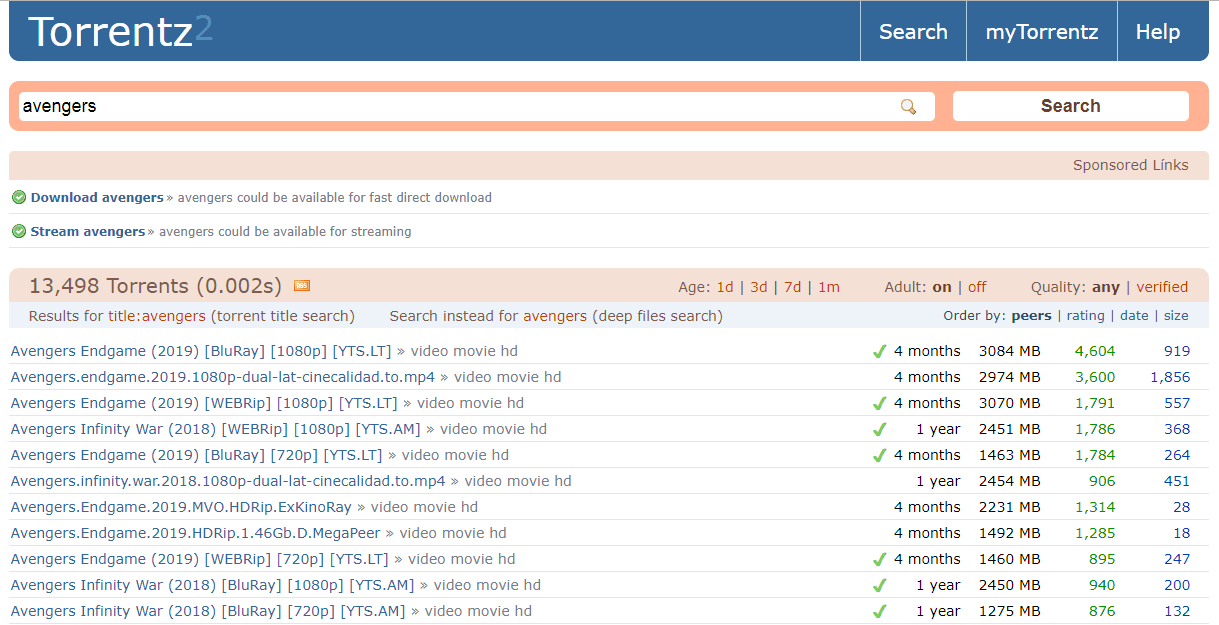Set Quality filter to any
This screenshot has height=625, width=1219.
click(1105, 287)
